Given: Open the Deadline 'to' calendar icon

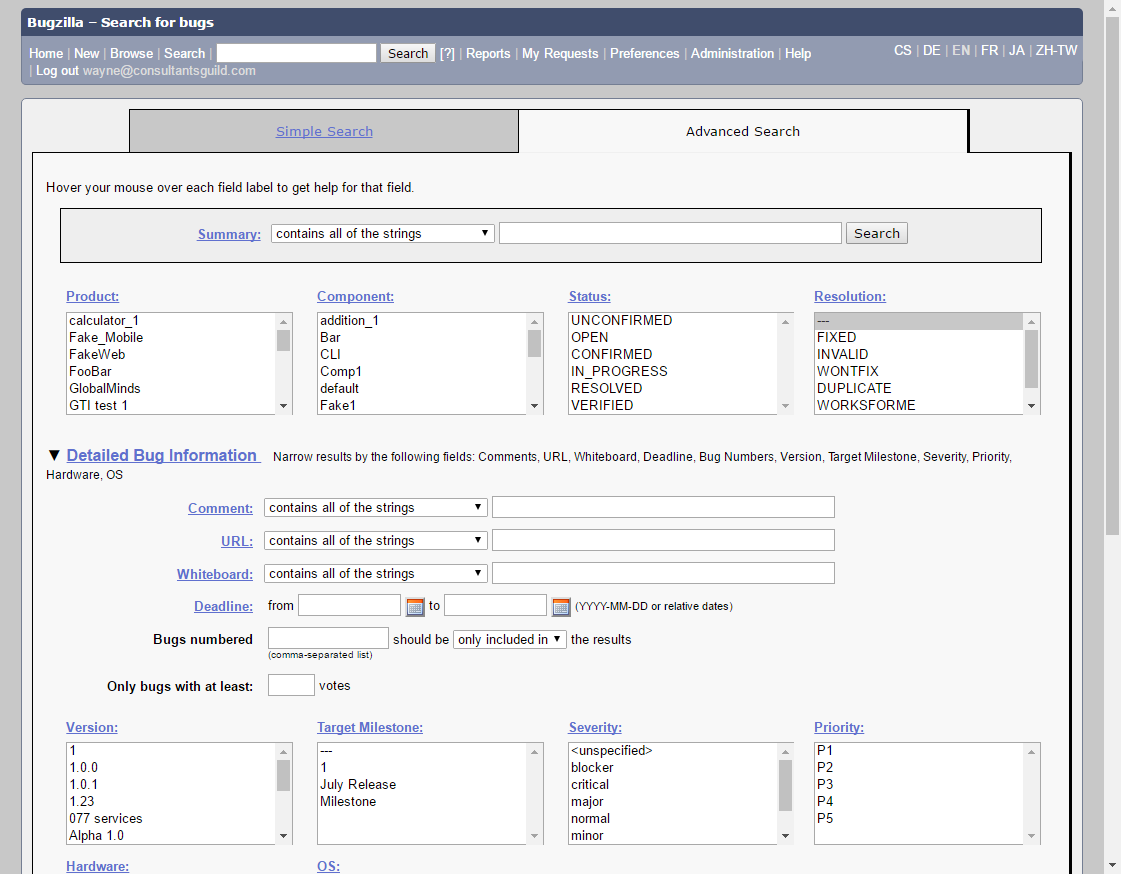Looking at the screenshot, I should click(561, 607).
